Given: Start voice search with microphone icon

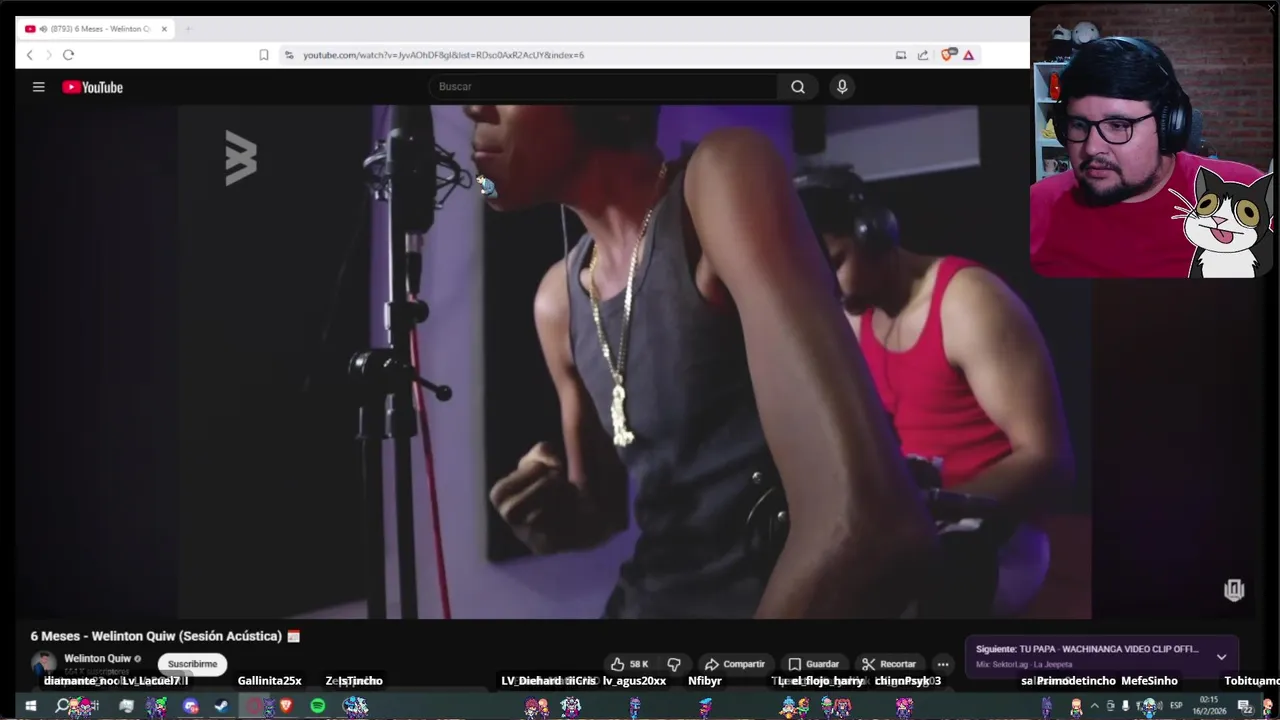Looking at the screenshot, I should pos(842,87).
